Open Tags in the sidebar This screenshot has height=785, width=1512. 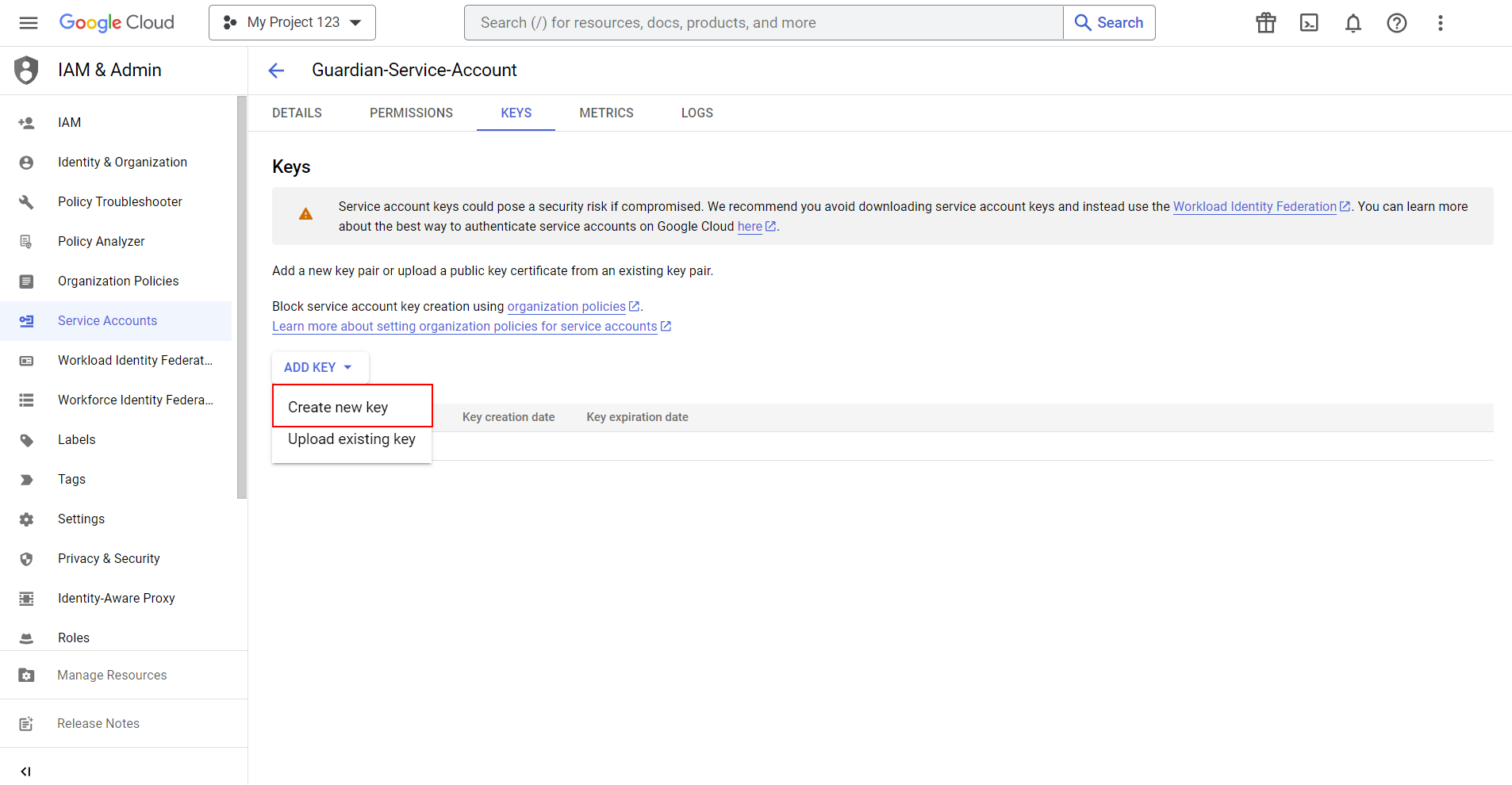[x=116, y=480]
